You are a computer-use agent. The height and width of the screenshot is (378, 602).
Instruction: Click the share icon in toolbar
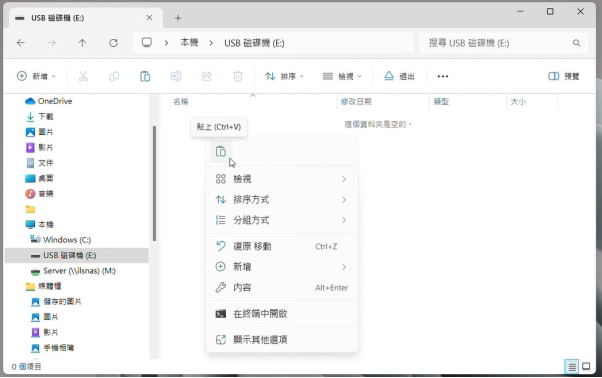[x=207, y=76]
